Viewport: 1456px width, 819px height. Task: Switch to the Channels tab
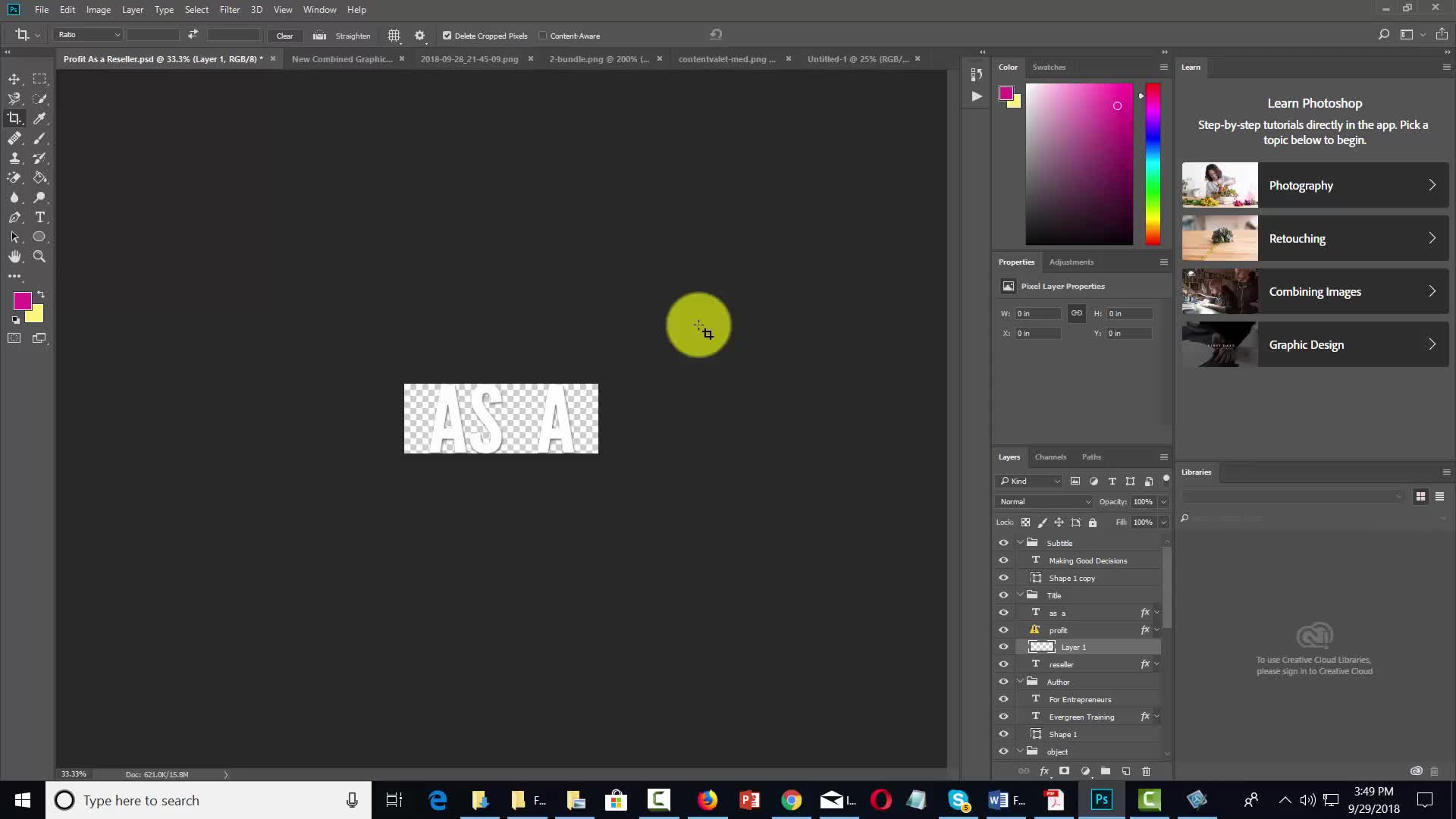pos(1050,457)
